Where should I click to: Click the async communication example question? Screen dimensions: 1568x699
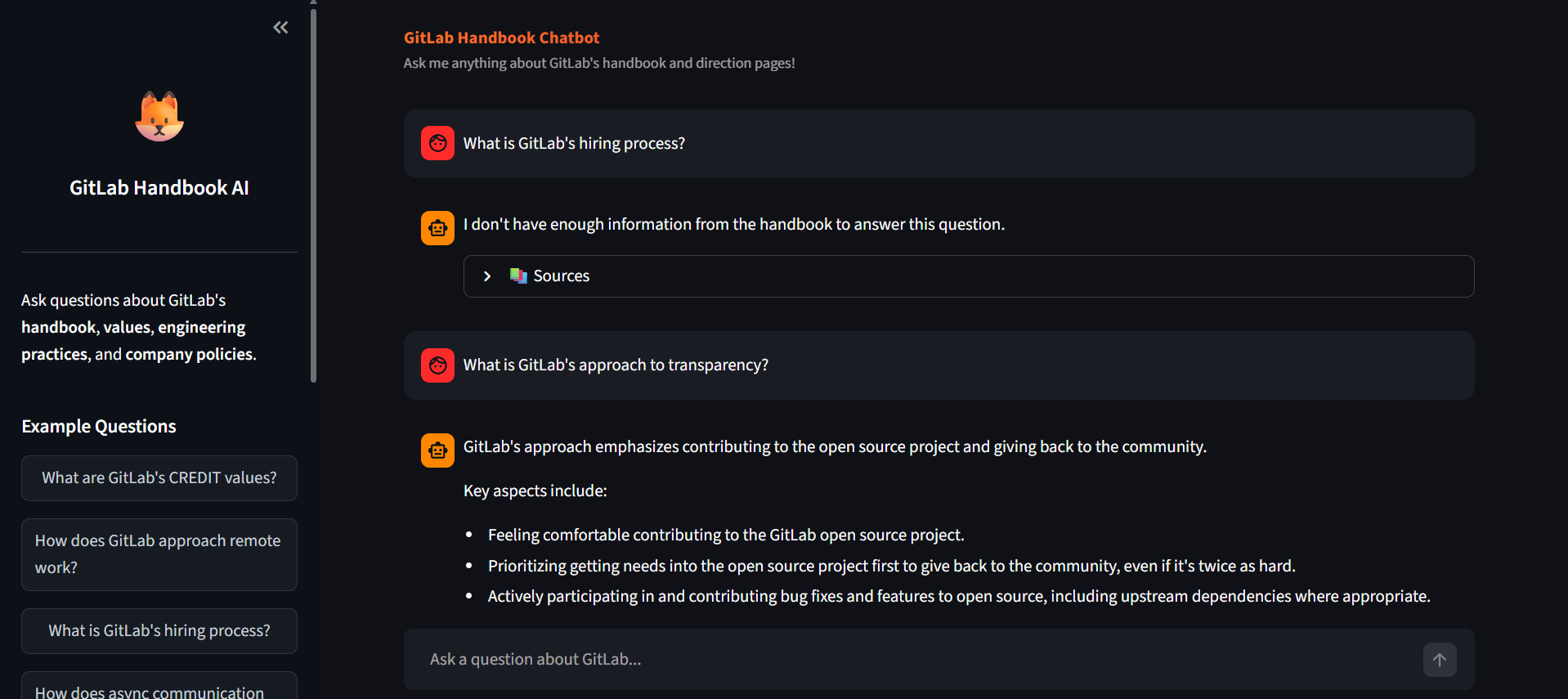point(159,691)
